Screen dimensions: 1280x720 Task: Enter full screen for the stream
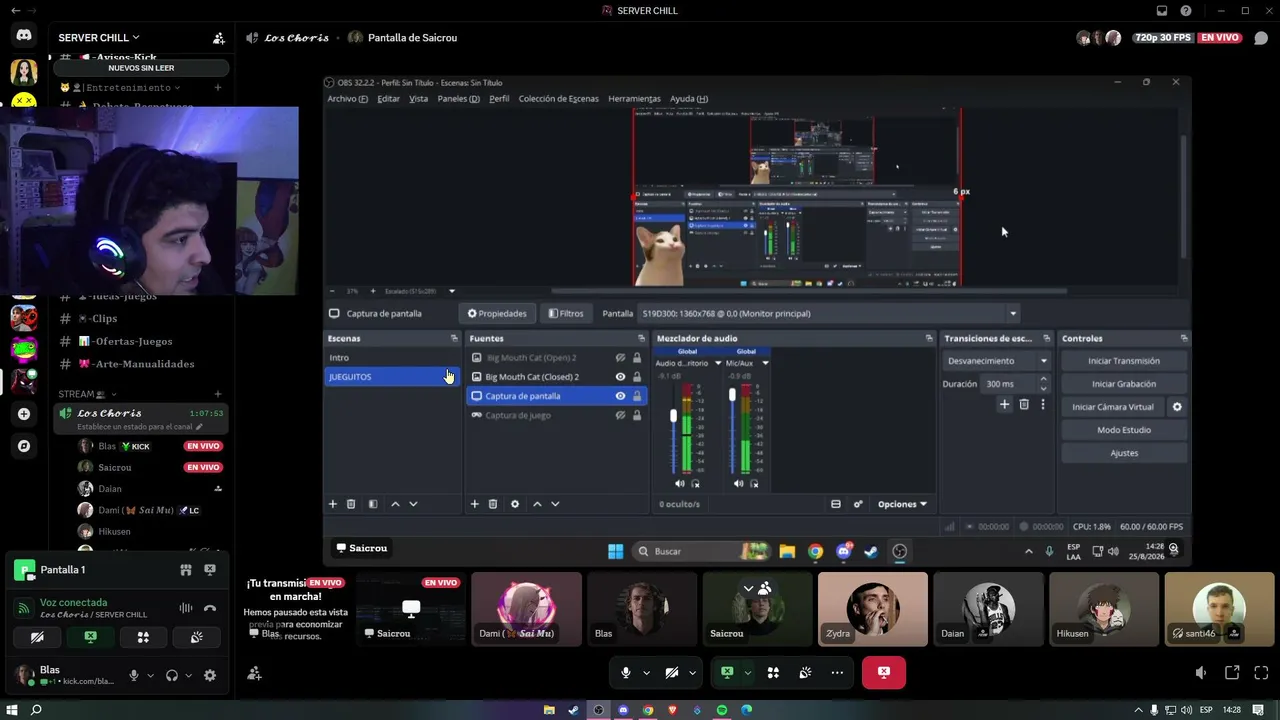[1261, 673]
